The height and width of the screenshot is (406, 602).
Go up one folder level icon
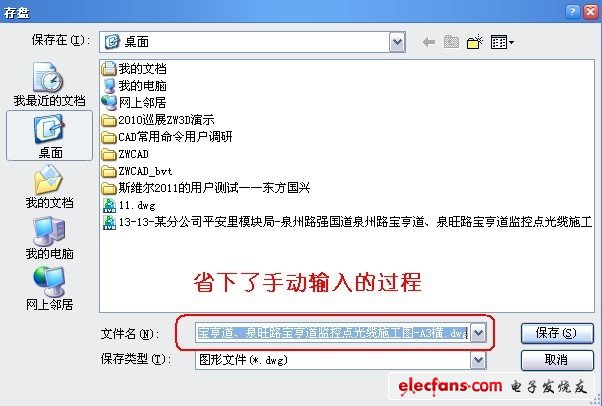coord(452,42)
